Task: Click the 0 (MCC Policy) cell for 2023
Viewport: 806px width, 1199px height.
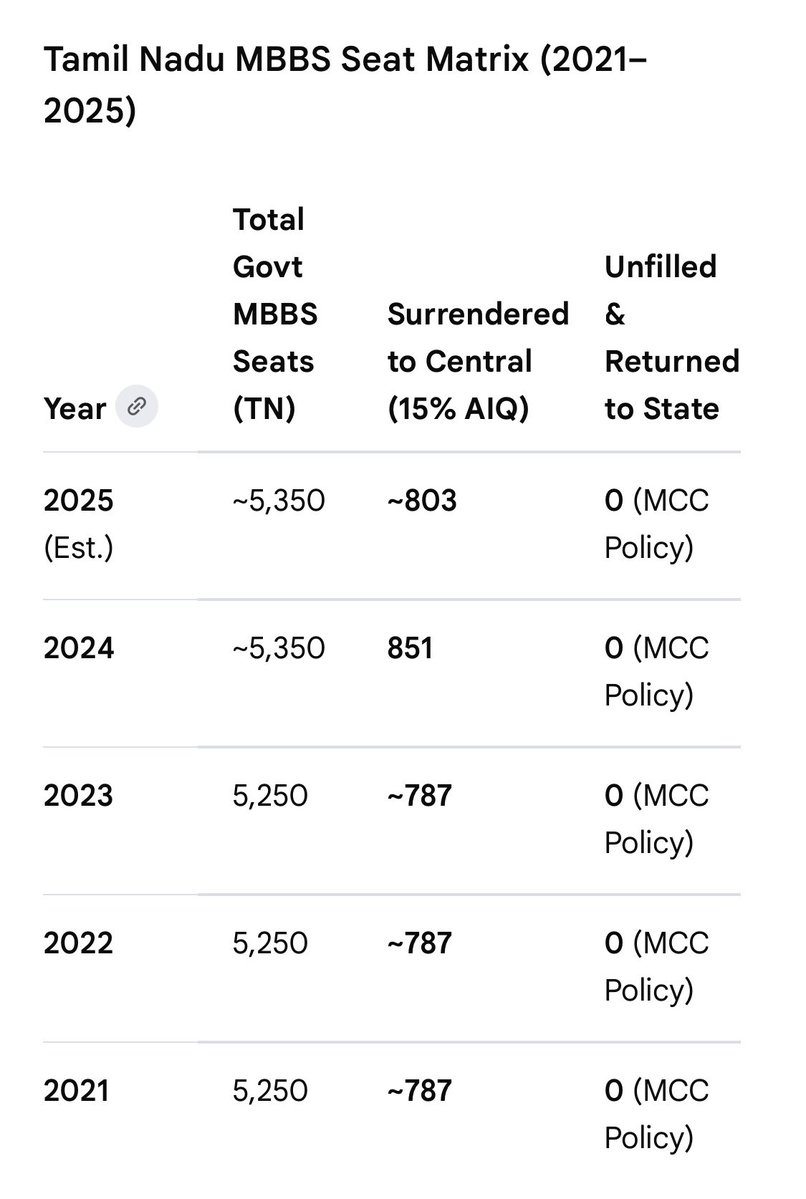Action: point(657,819)
